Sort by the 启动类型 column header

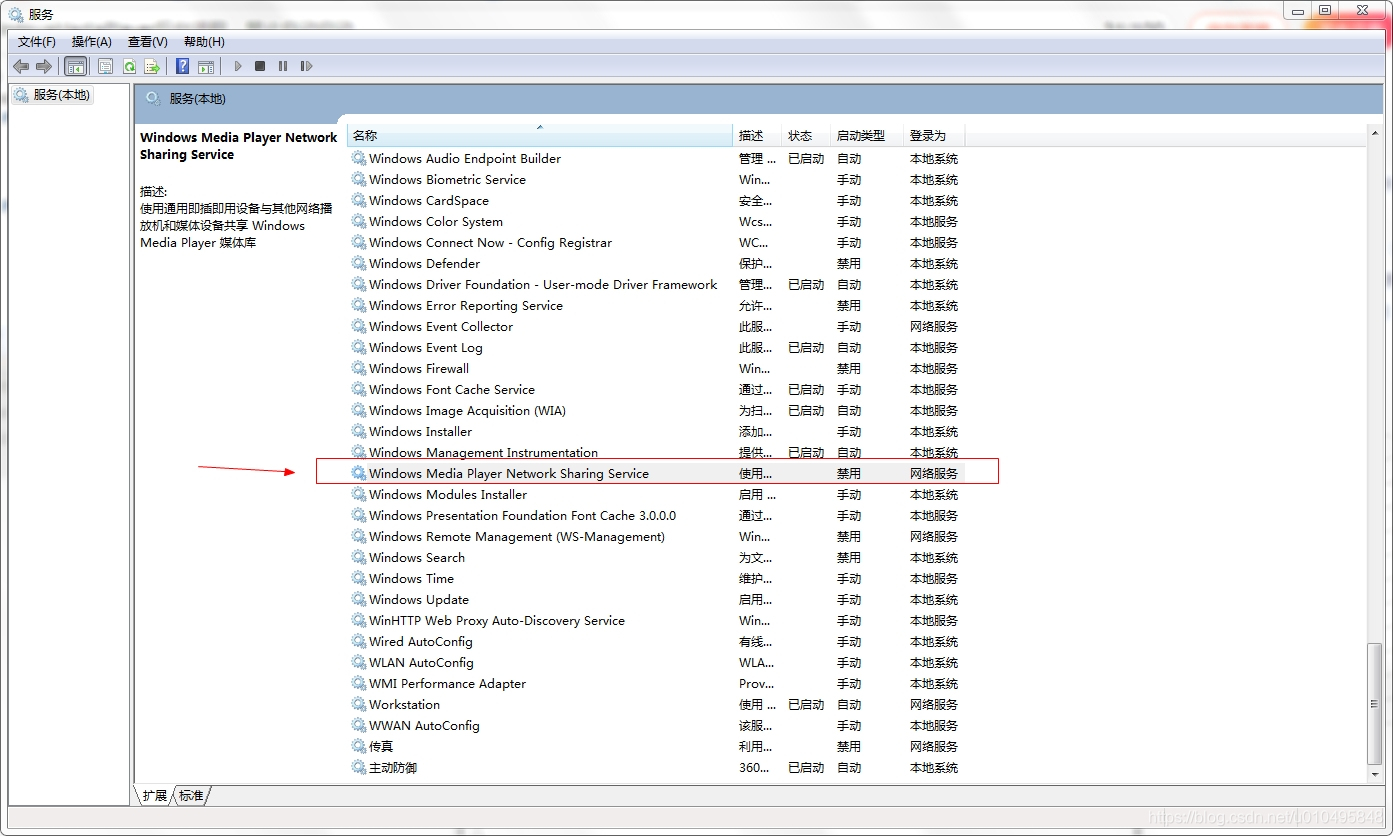(867, 135)
